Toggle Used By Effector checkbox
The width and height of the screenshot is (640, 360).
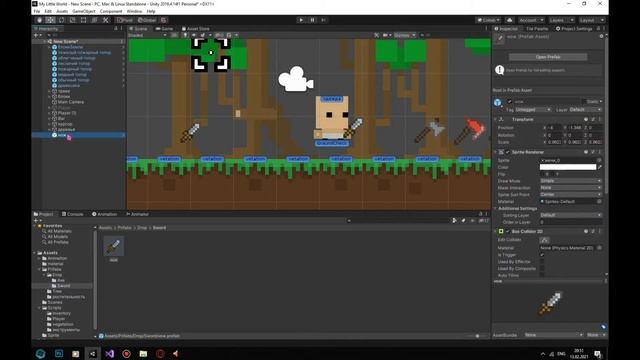[x=542, y=262]
